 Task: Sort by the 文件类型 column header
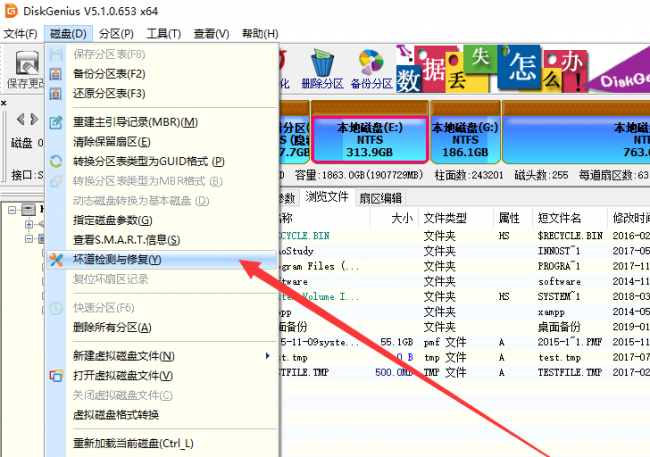pos(456,218)
